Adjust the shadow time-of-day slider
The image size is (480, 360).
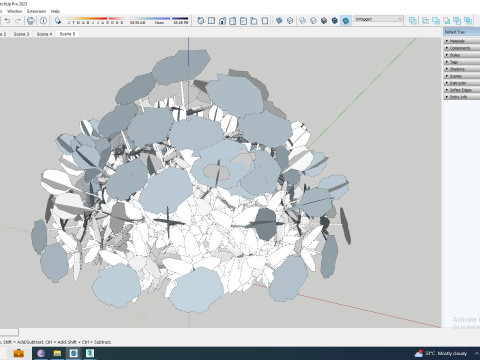159,21
